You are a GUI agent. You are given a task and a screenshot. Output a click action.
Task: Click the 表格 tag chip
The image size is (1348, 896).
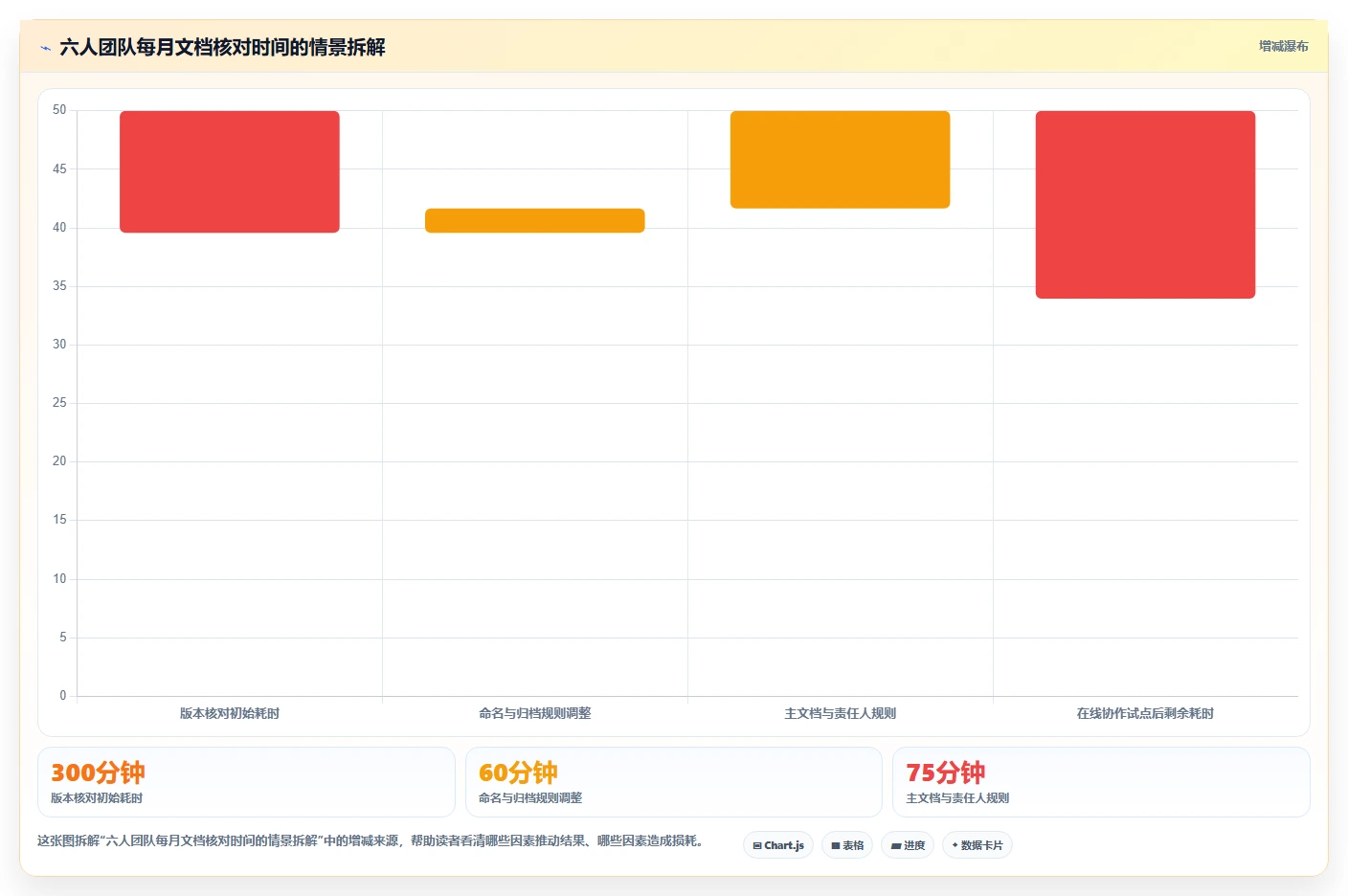(847, 845)
